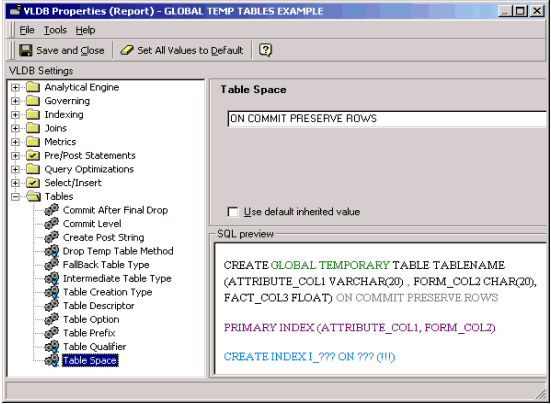551x404 pixels.
Task: Click the gear icon beside Drop Temp Table Method
Action: pos(51,251)
